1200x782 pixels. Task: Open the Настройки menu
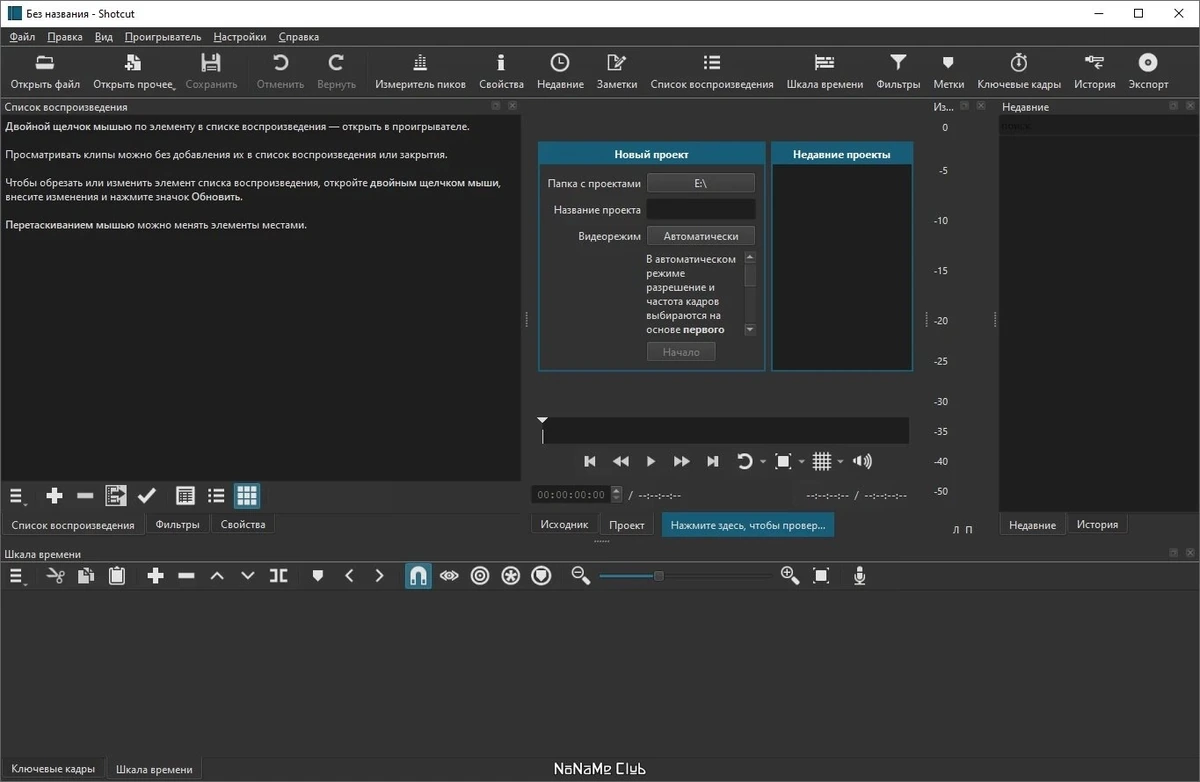(240, 37)
